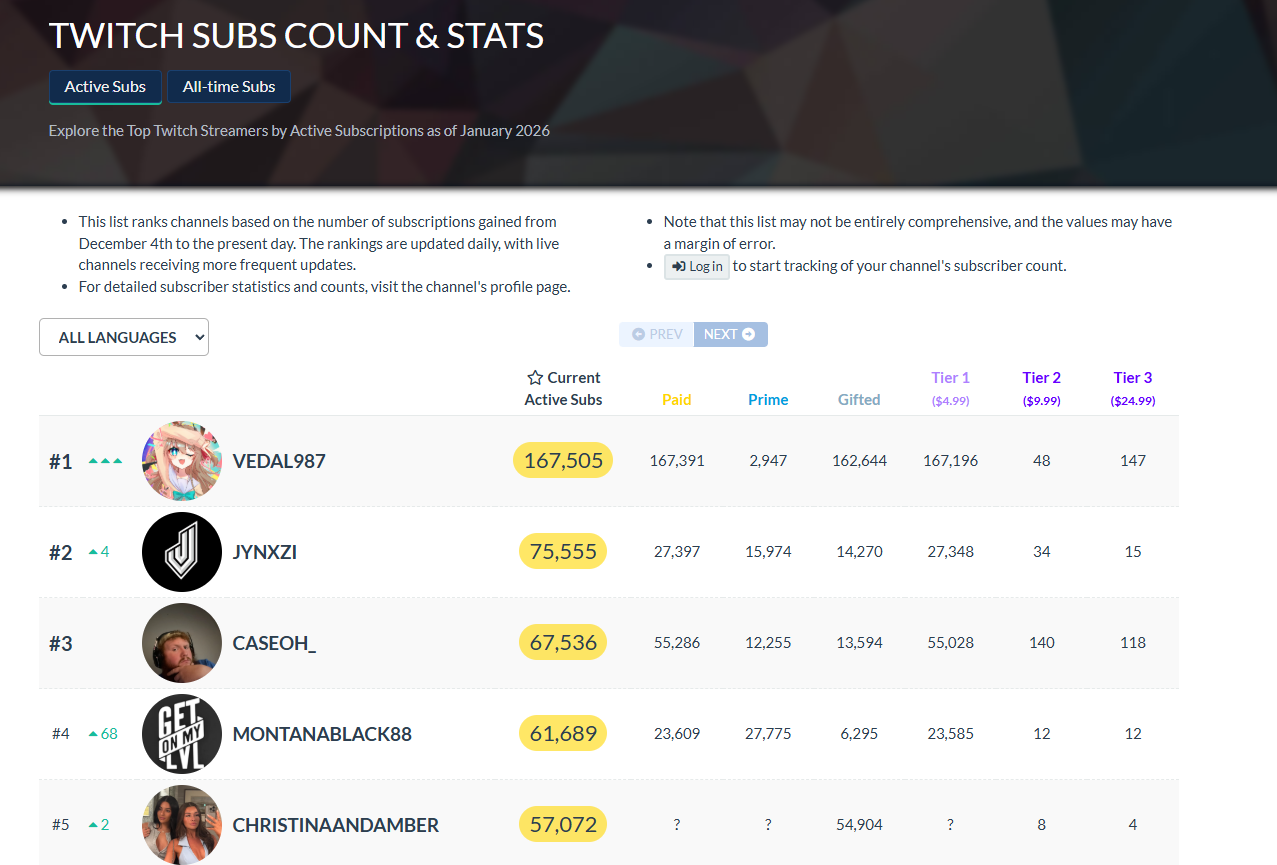Click the triple up-arrow trend icon for VEDAL987
The width and height of the screenshot is (1277, 865).
[105, 461]
